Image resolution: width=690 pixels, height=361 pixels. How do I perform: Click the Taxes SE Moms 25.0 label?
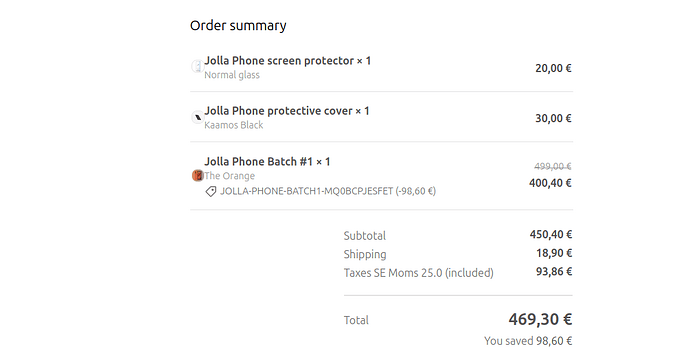click(418, 273)
